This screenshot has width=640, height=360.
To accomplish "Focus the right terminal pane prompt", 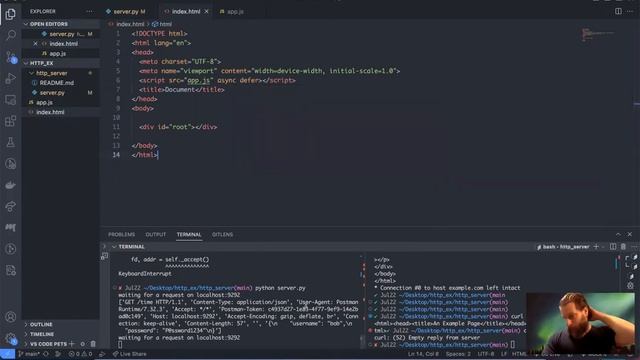I will [x=513, y=345].
